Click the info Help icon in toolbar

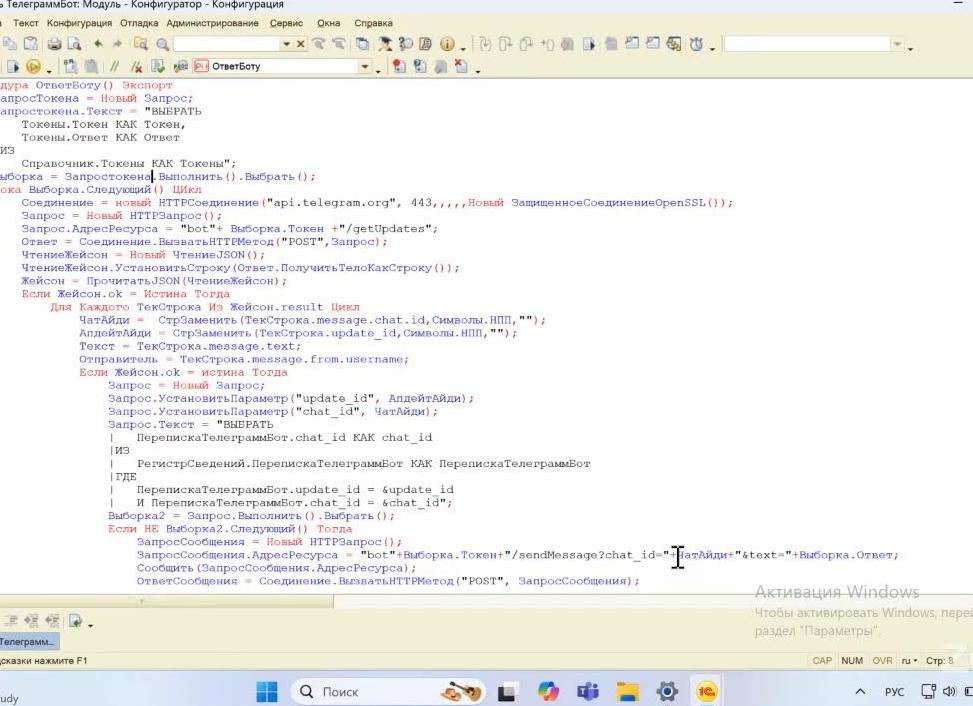coord(446,44)
